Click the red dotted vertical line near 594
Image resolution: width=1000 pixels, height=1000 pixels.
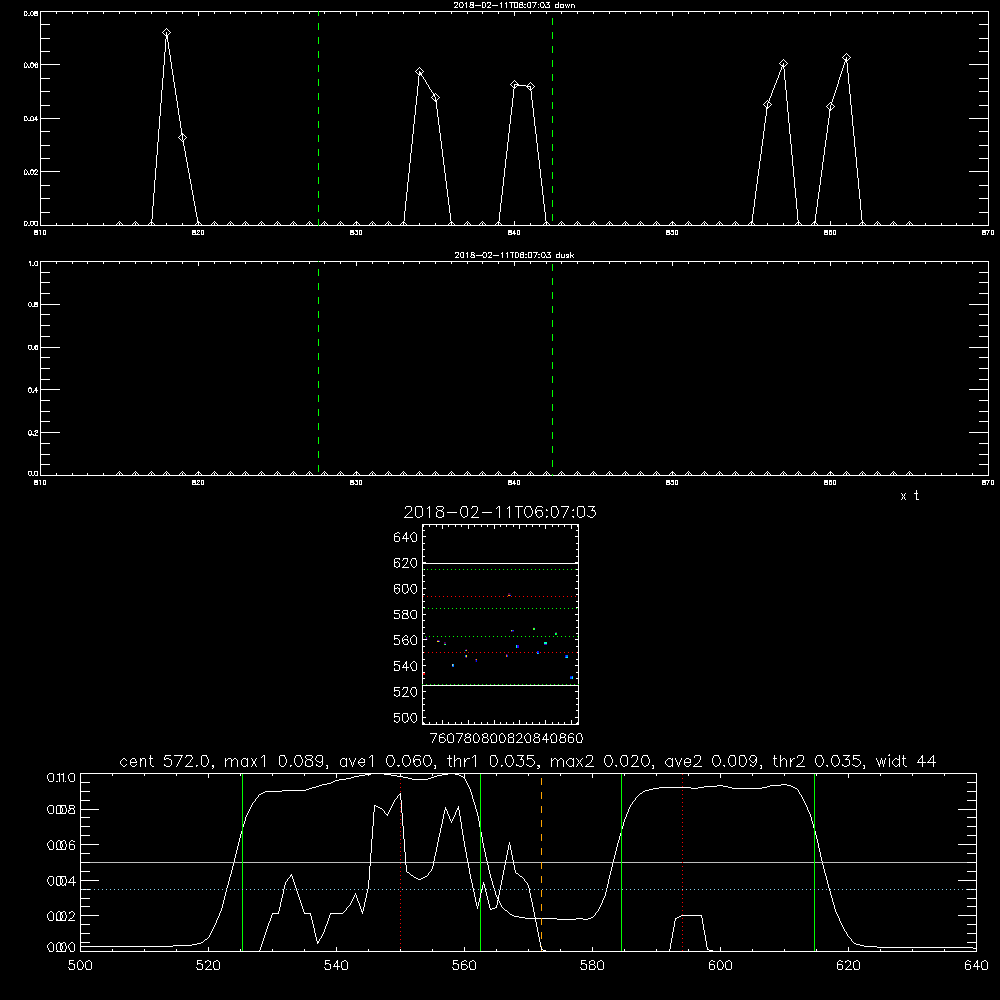(x=682, y=862)
